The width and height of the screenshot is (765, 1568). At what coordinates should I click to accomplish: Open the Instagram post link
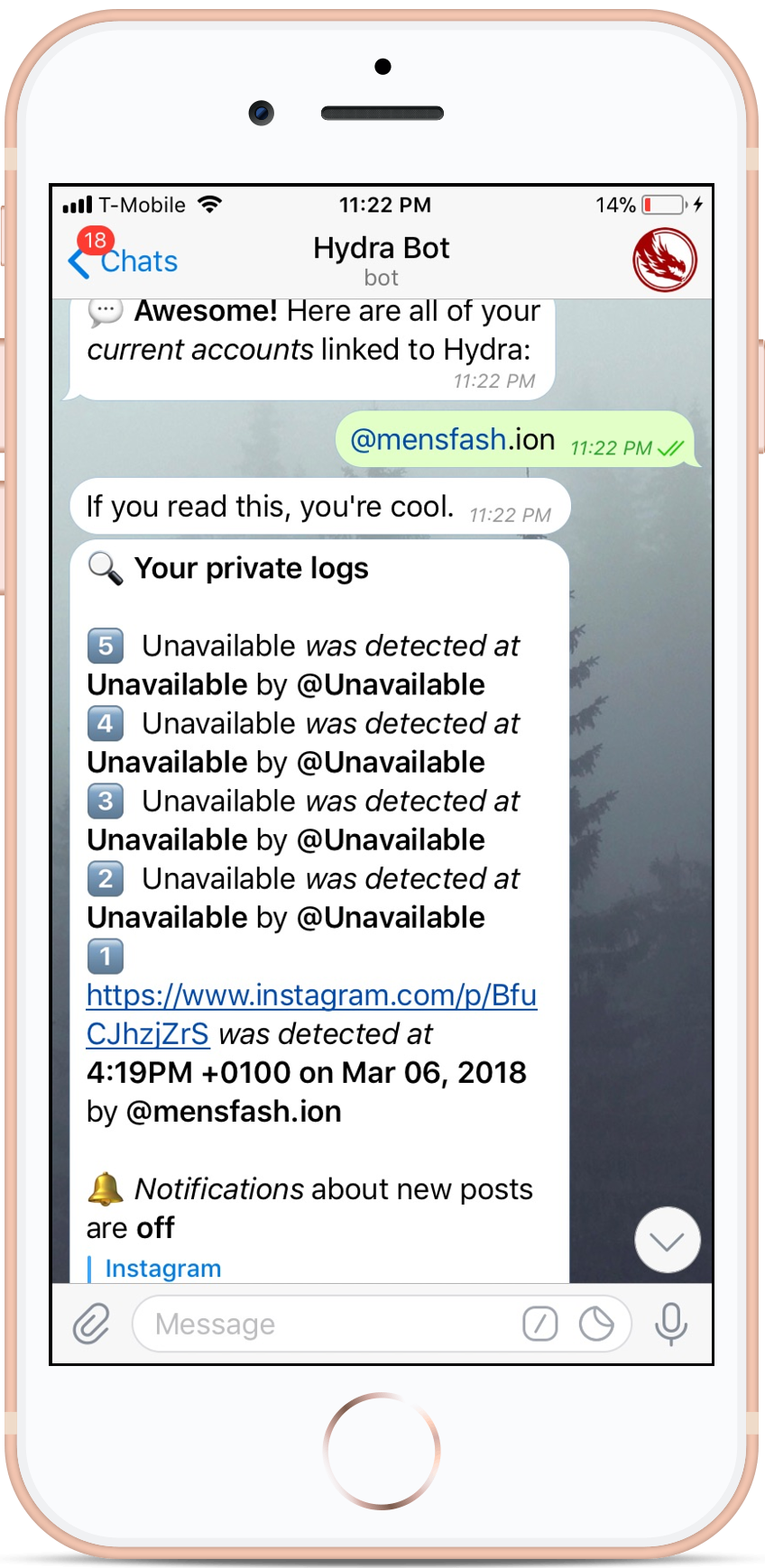pyautogui.click(x=311, y=1014)
